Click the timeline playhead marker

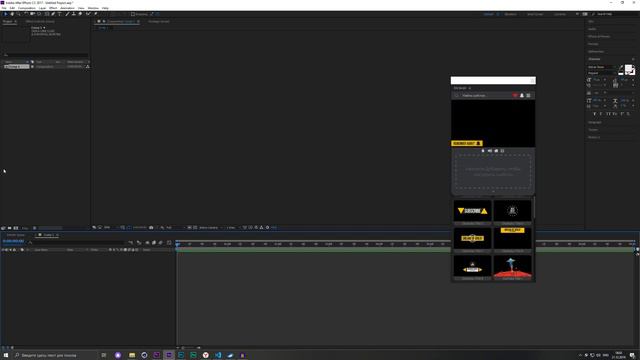(178, 244)
